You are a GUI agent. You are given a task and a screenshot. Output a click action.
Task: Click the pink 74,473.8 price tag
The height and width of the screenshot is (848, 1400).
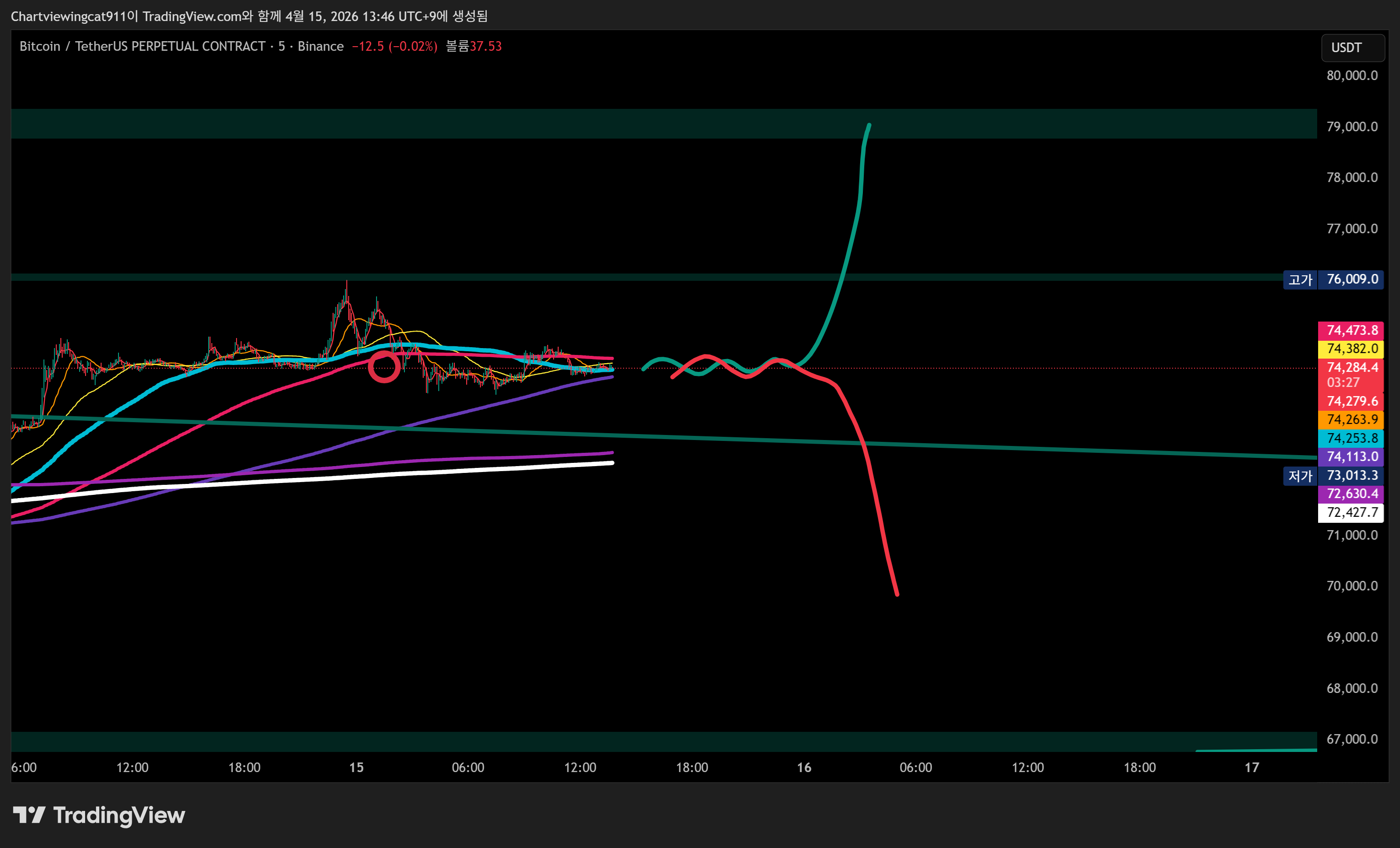point(1351,330)
